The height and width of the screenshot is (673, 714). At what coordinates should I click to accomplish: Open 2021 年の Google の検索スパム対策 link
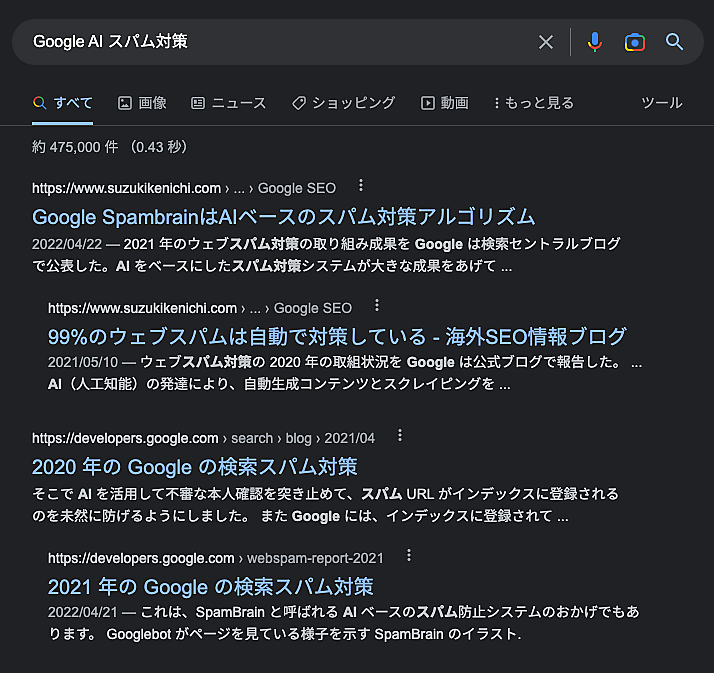[x=211, y=586]
